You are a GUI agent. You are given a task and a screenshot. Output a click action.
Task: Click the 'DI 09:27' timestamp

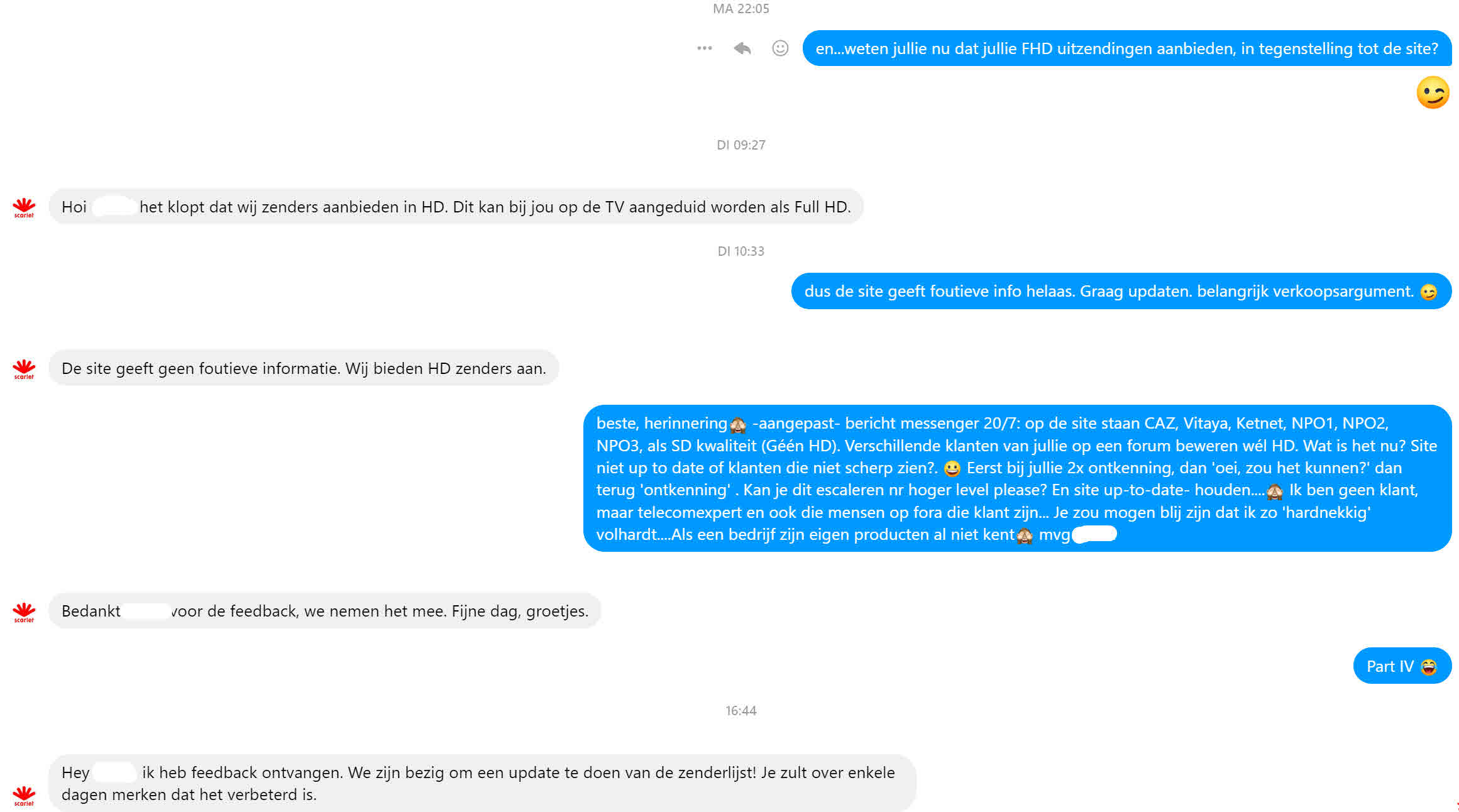[x=741, y=145]
